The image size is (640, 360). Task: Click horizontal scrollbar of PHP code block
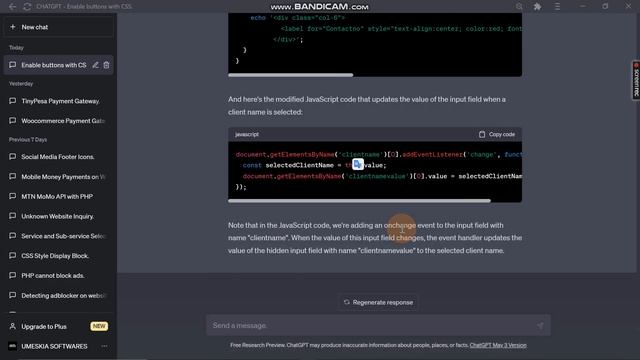click(x=291, y=75)
